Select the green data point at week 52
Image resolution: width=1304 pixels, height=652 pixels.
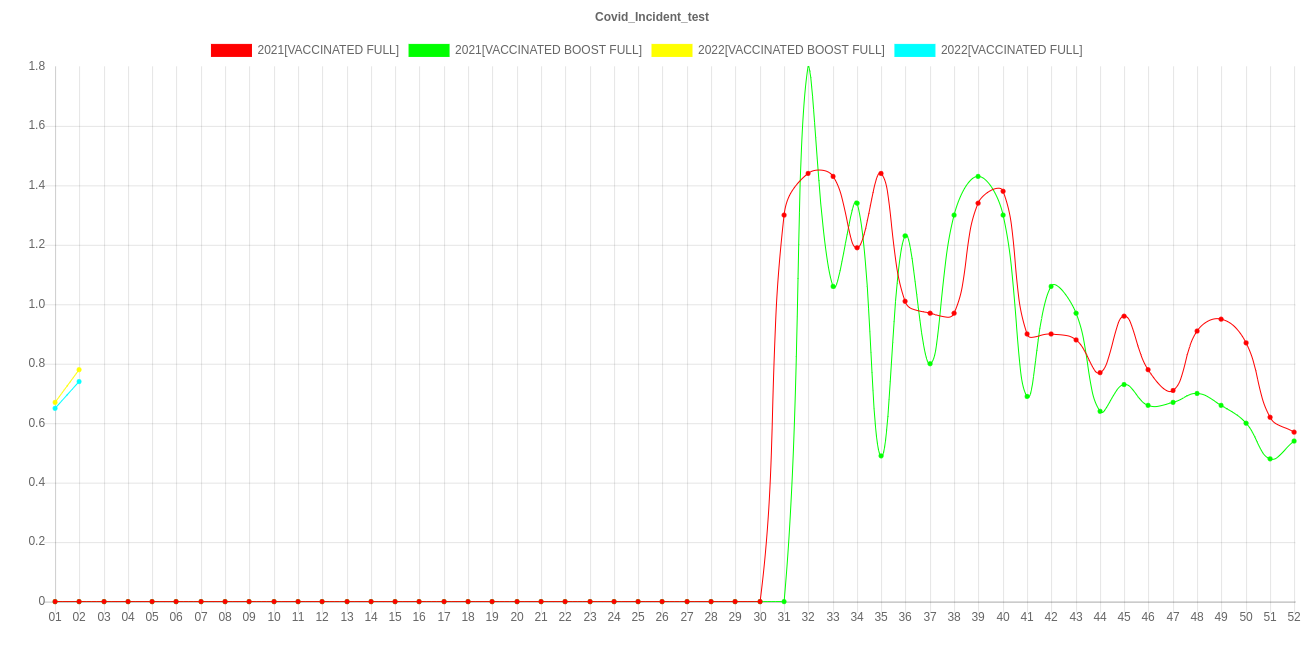point(1294,441)
